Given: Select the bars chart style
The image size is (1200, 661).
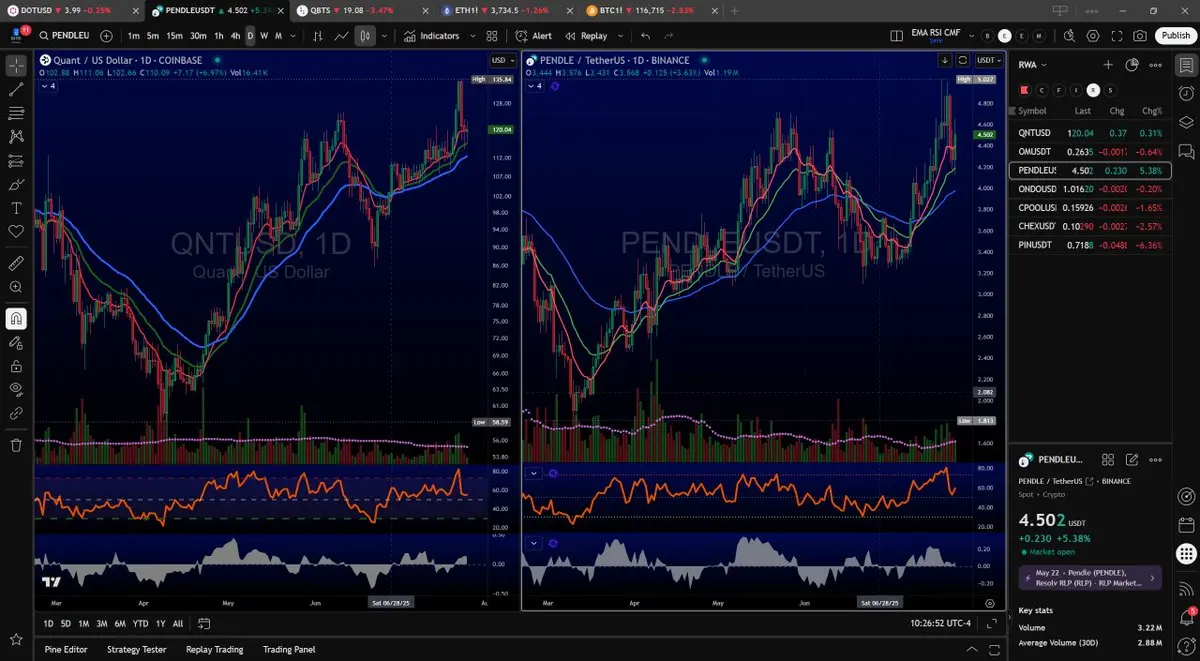Looking at the screenshot, I should [318, 36].
